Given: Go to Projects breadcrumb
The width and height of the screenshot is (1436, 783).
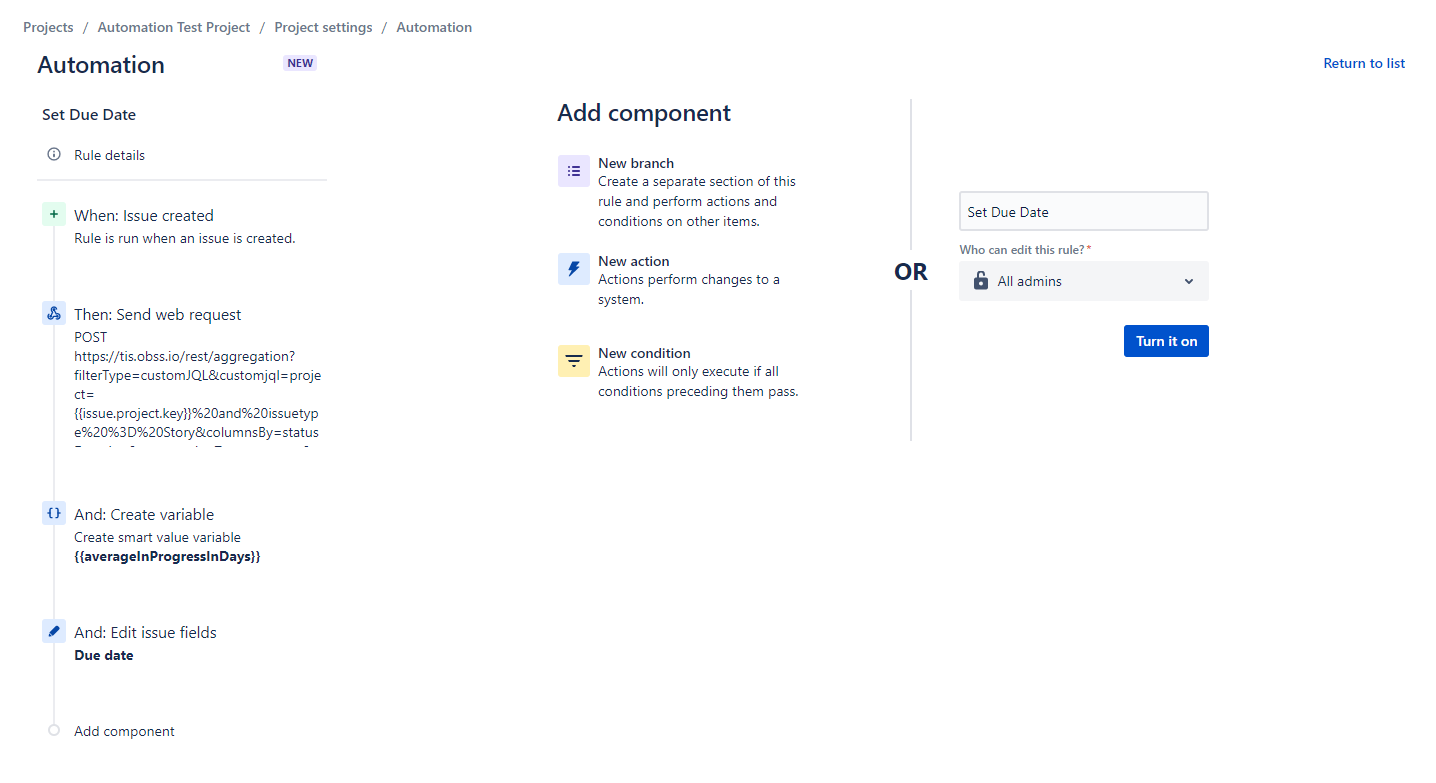Looking at the screenshot, I should tap(48, 27).
